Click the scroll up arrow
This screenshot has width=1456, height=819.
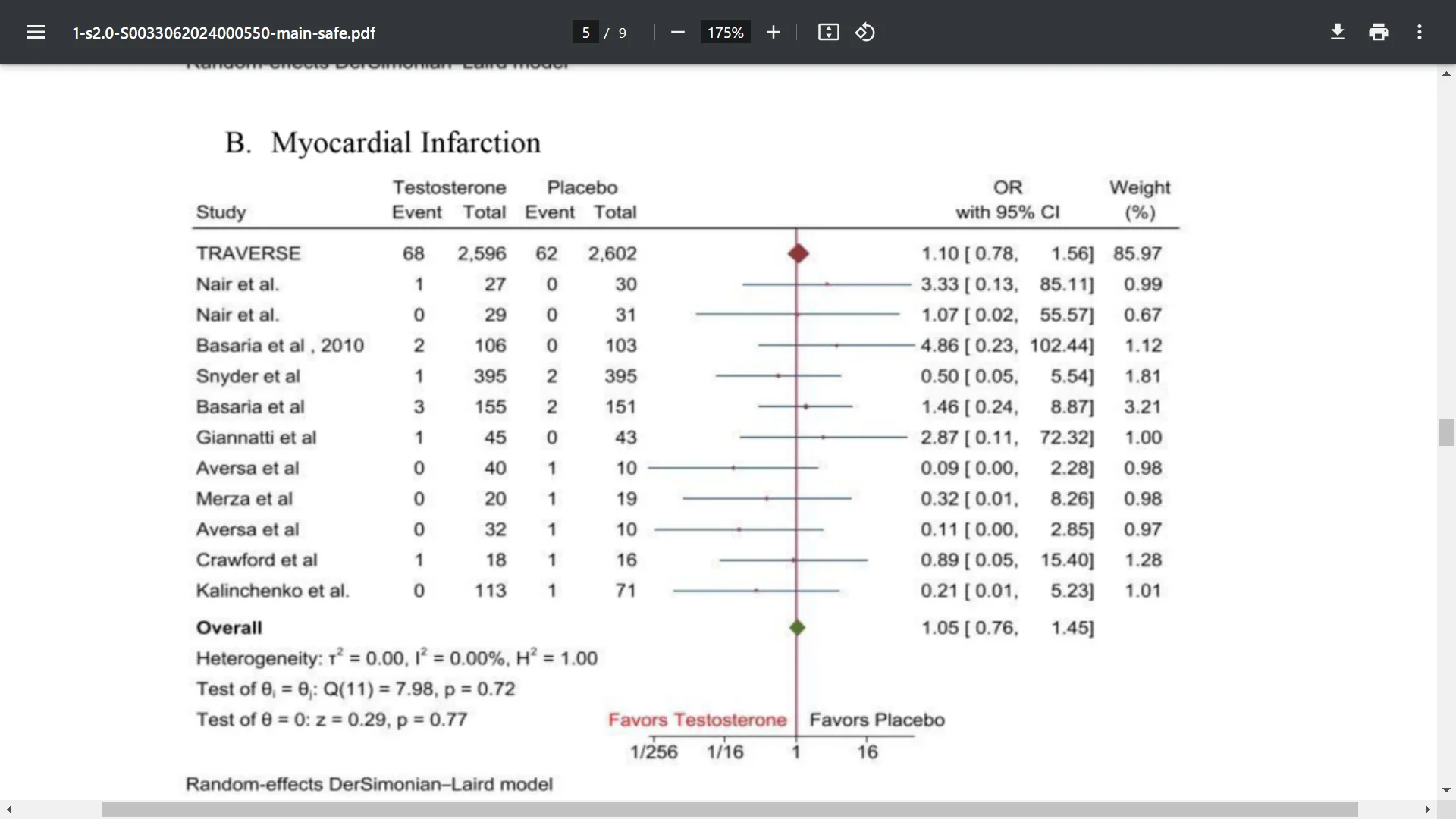coord(1446,74)
